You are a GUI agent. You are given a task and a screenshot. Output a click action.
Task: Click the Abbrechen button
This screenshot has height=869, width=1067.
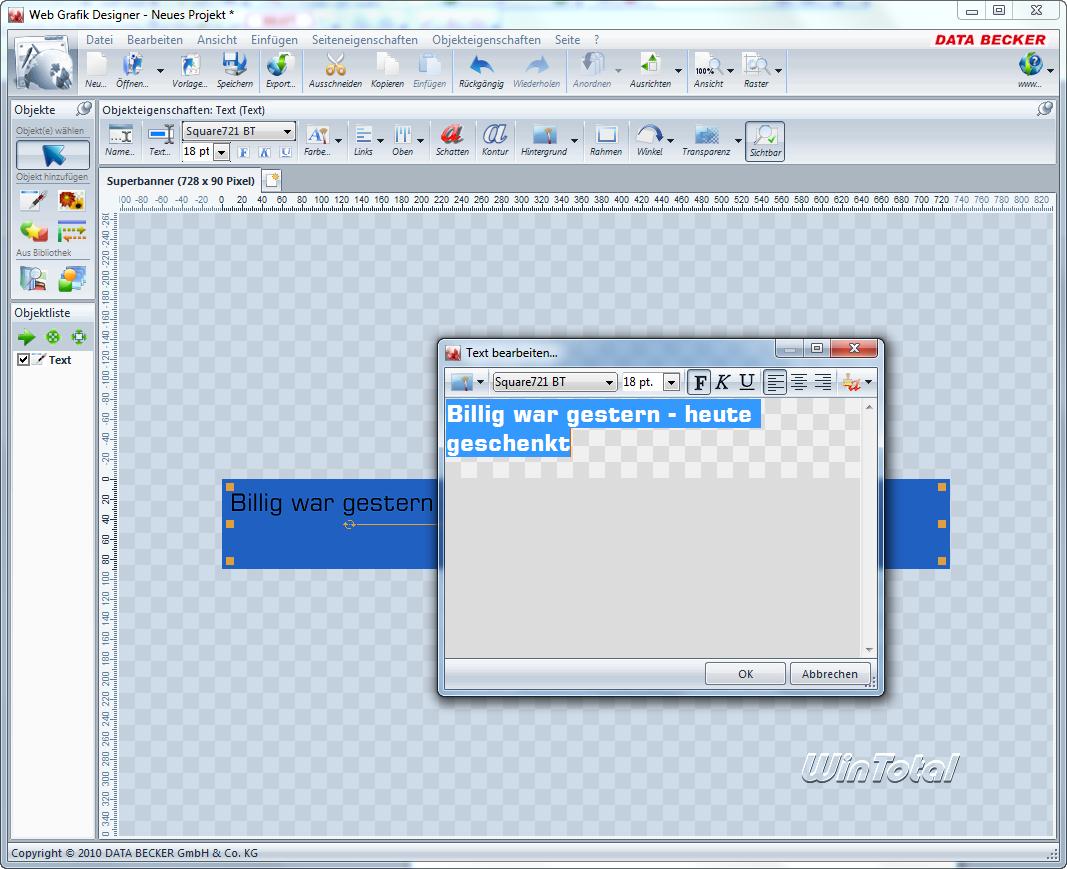(829, 674)
